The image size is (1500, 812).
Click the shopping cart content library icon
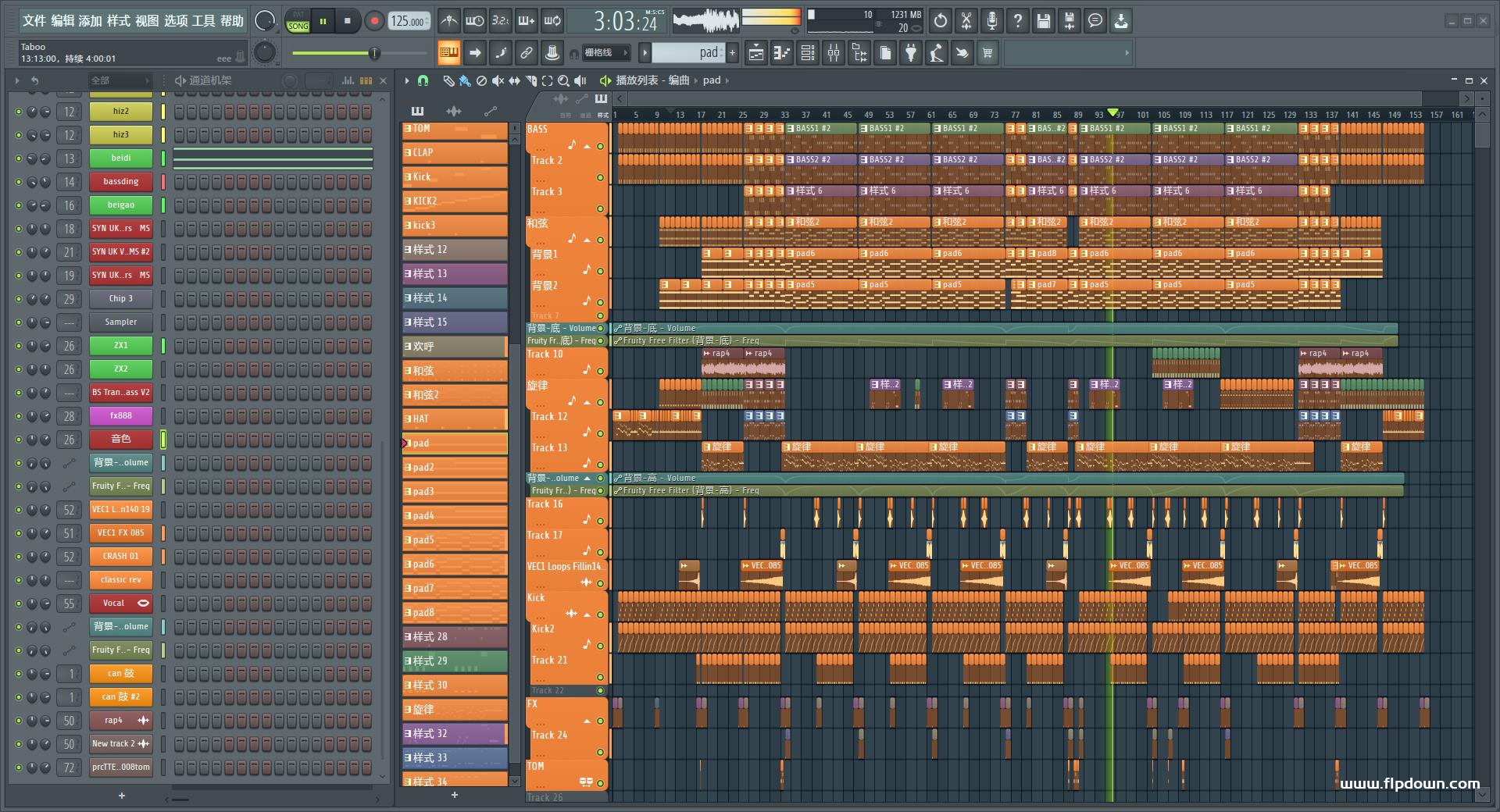coord(987,53)
